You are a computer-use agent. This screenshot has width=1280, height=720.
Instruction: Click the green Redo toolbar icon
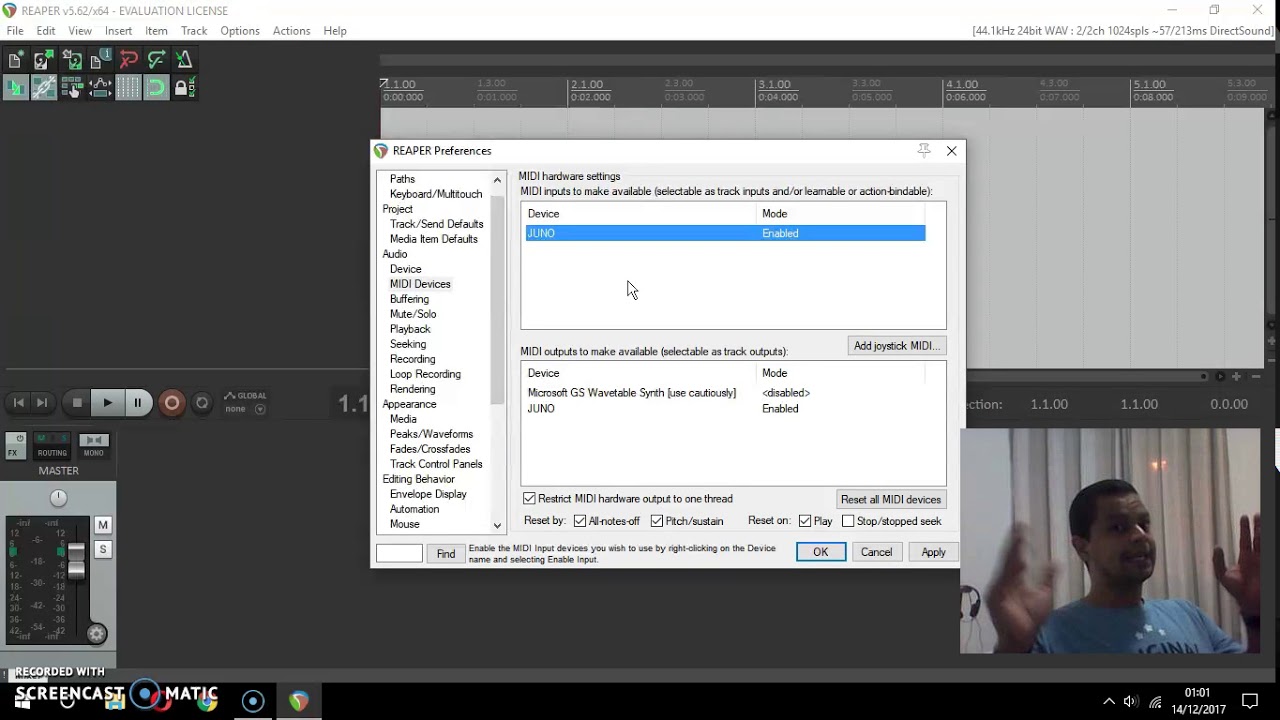click(x=156, y=60)
